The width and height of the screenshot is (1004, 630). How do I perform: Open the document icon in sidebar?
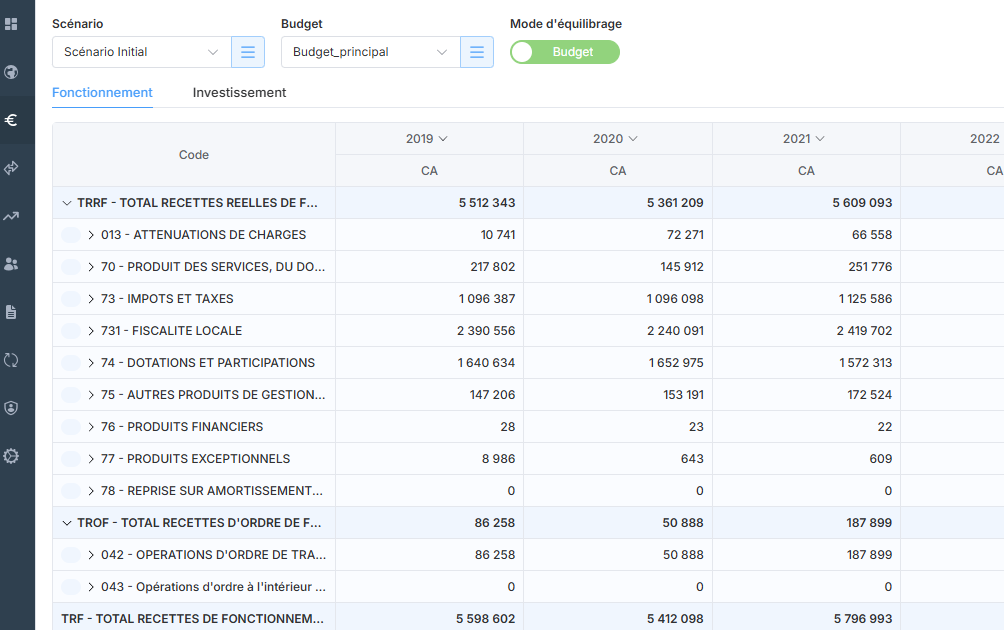[11, 312]
